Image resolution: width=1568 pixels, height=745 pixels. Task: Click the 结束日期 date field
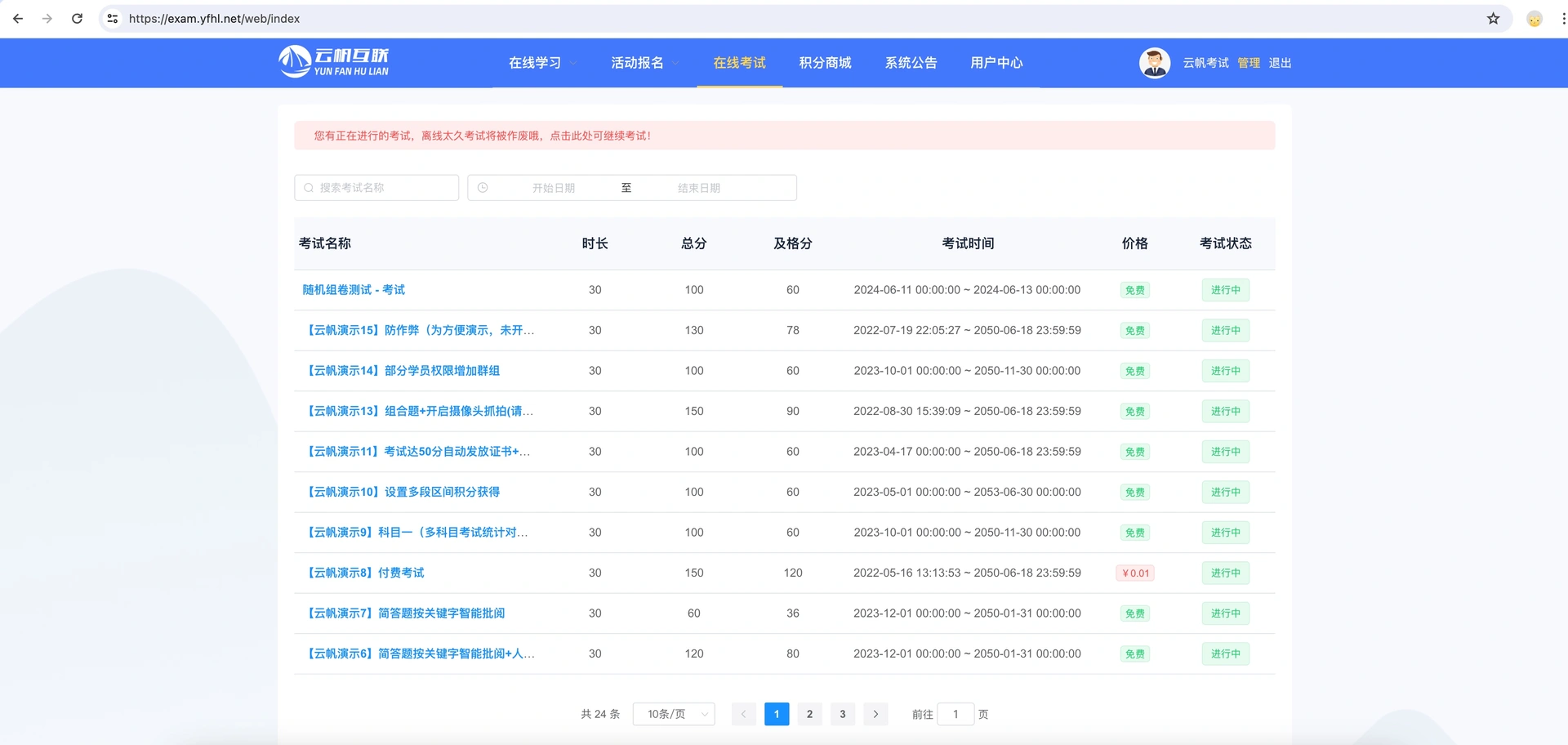[x=699, y=188]
